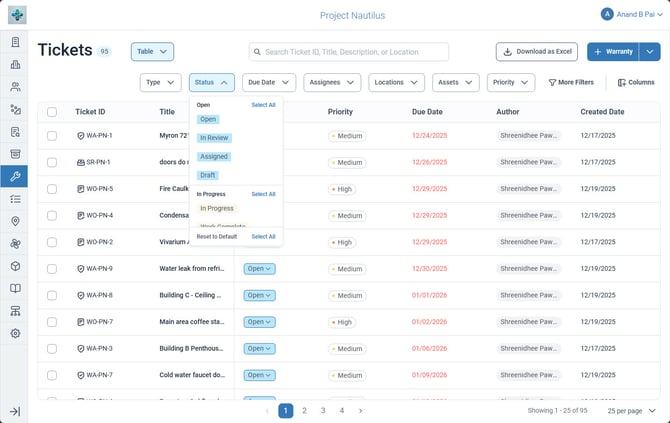
Task: Click in the ticket search field
Action: point(349,52)
